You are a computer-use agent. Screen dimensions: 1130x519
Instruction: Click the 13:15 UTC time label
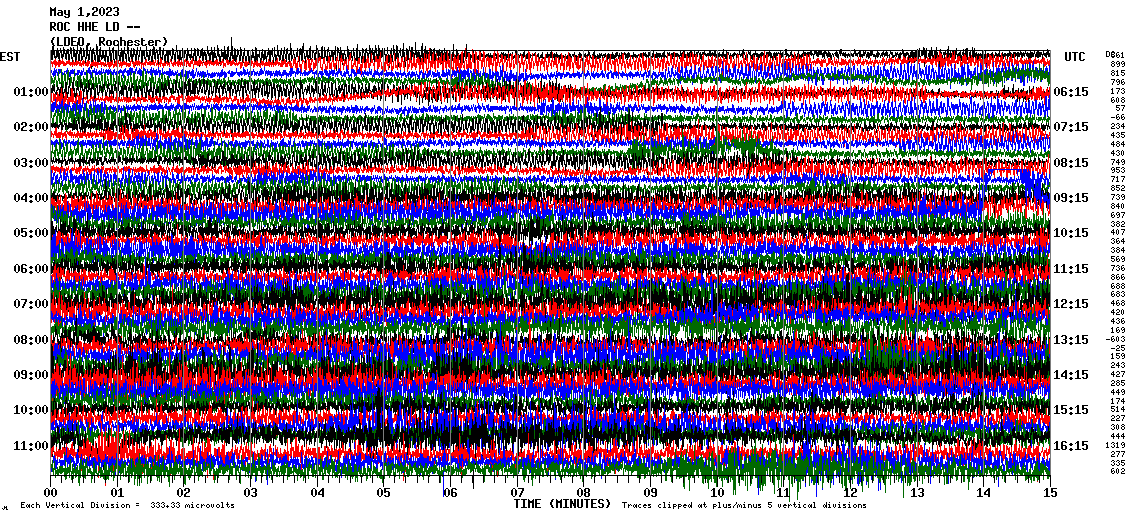tap(1071, 340)
